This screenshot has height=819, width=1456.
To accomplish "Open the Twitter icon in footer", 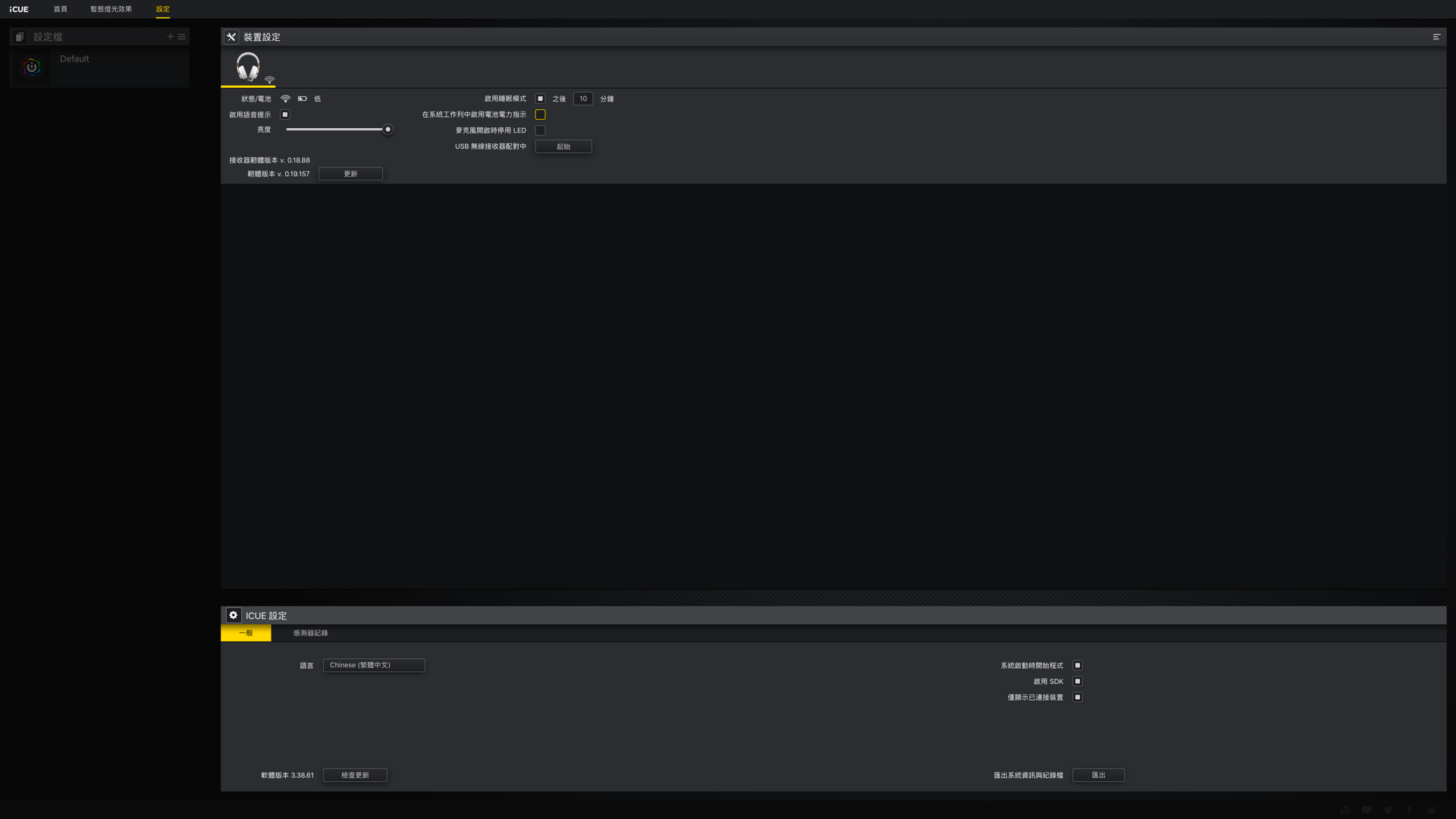I will pyautogui.click(x=1389, y=810).
